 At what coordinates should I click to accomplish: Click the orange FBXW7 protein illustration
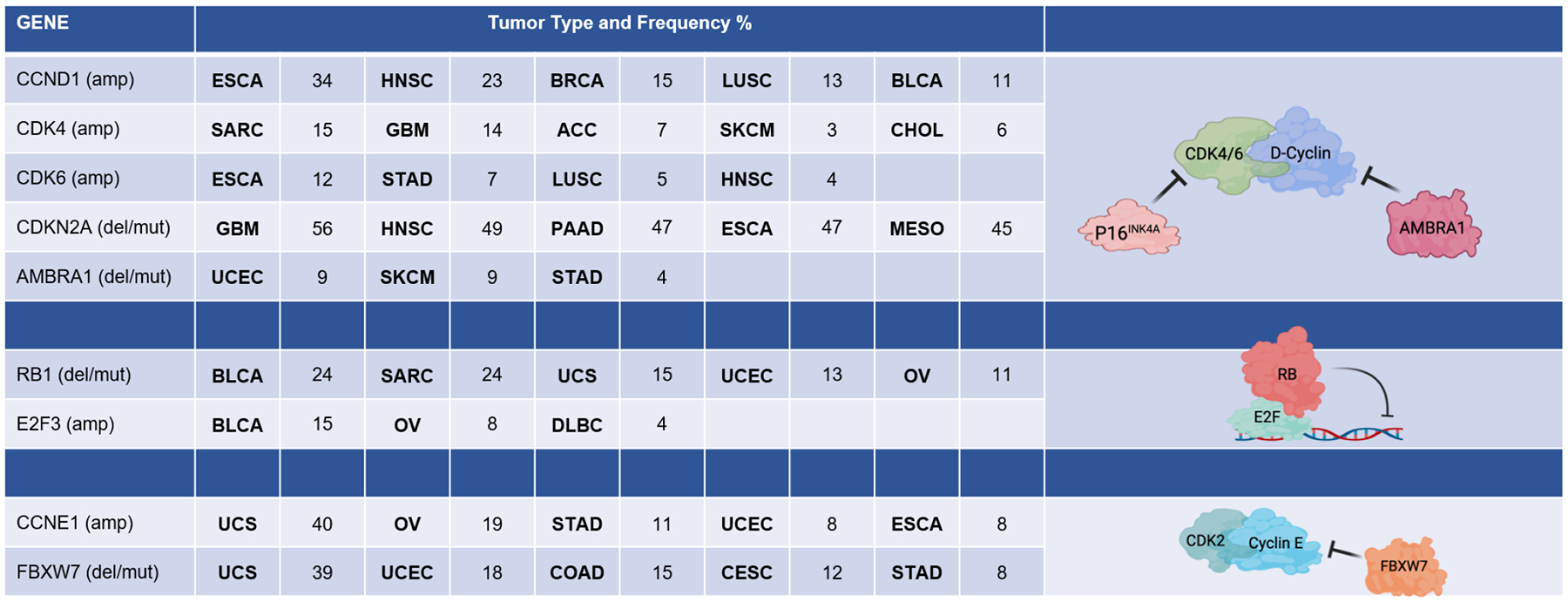pyautogui.click(x=1403, y=567)
